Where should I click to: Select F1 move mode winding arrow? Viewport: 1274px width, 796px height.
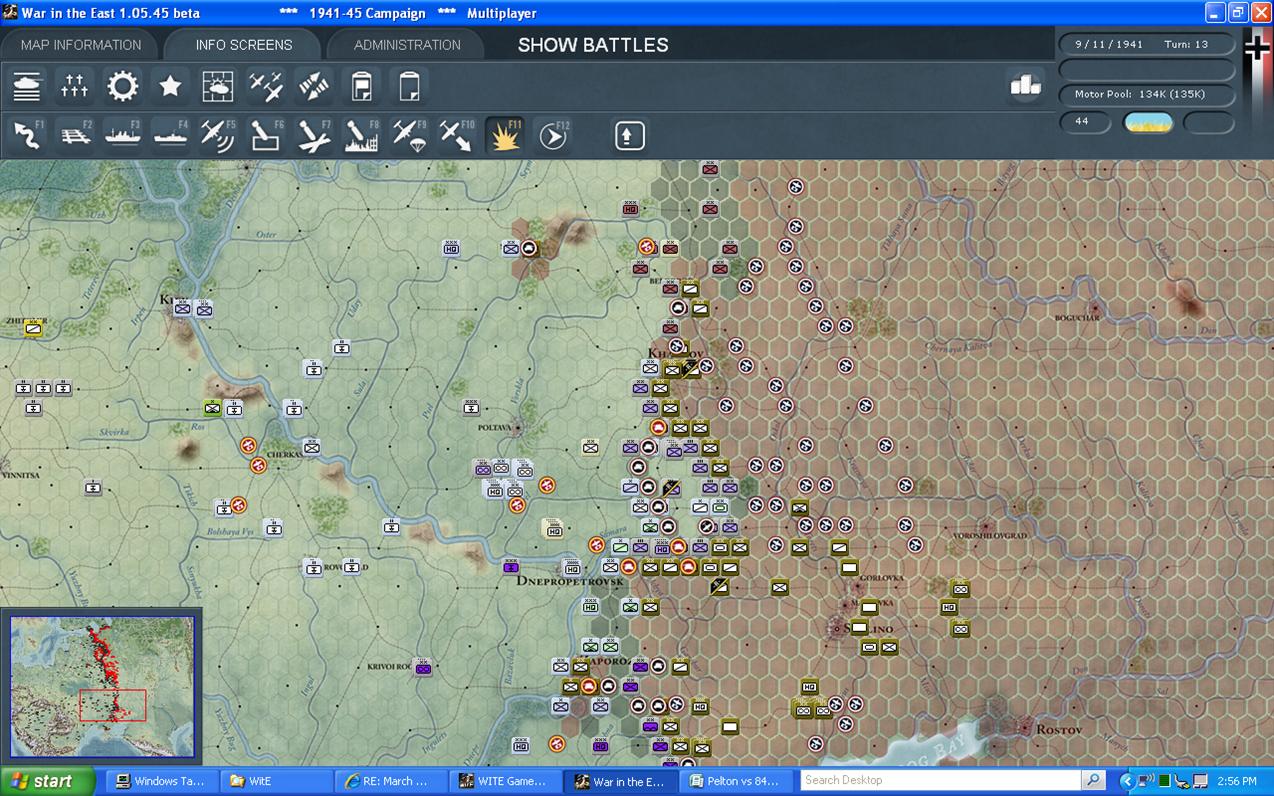27,135
